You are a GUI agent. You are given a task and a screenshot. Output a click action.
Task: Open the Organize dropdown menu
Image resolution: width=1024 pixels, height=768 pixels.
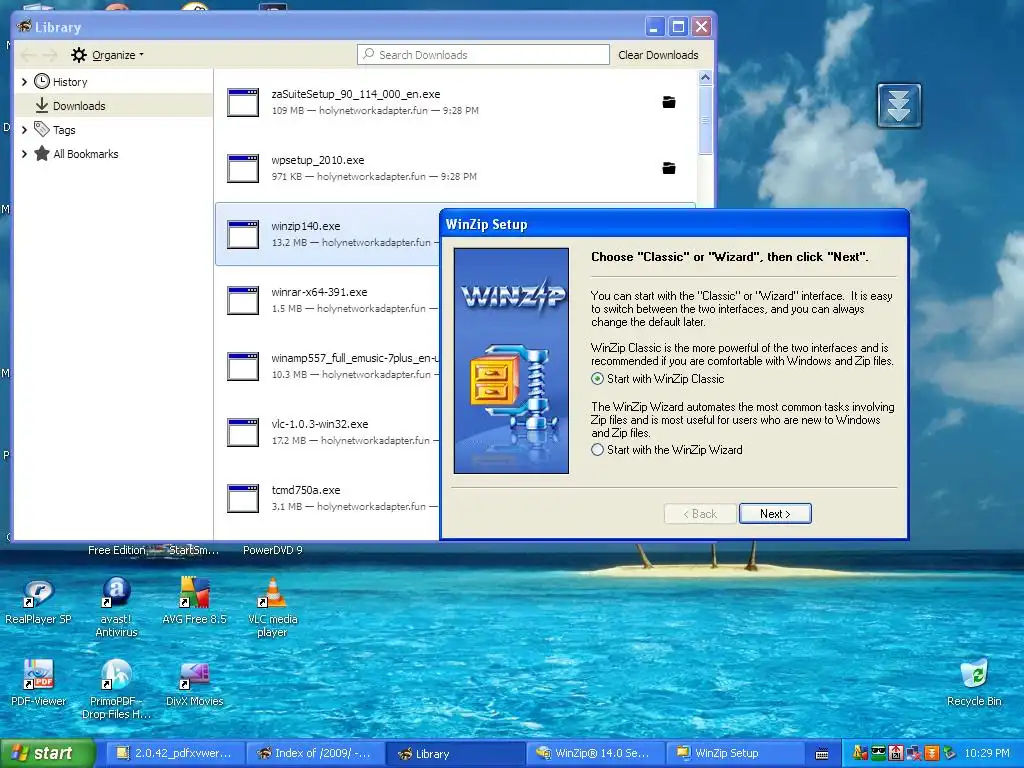tap(108, 55)
